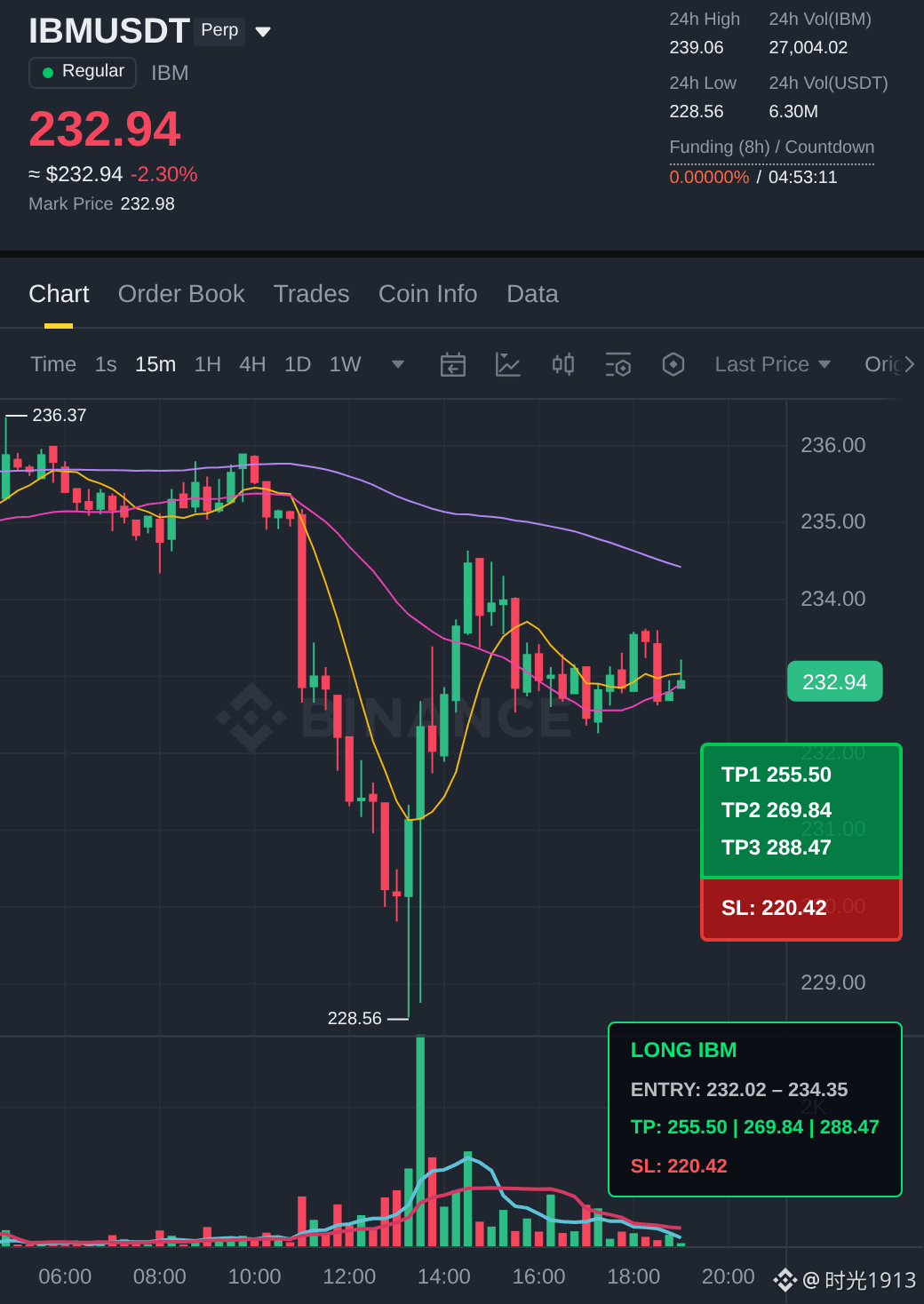Select the 4H interval
Screen dimensions: 924x1304
coord(252,364)
